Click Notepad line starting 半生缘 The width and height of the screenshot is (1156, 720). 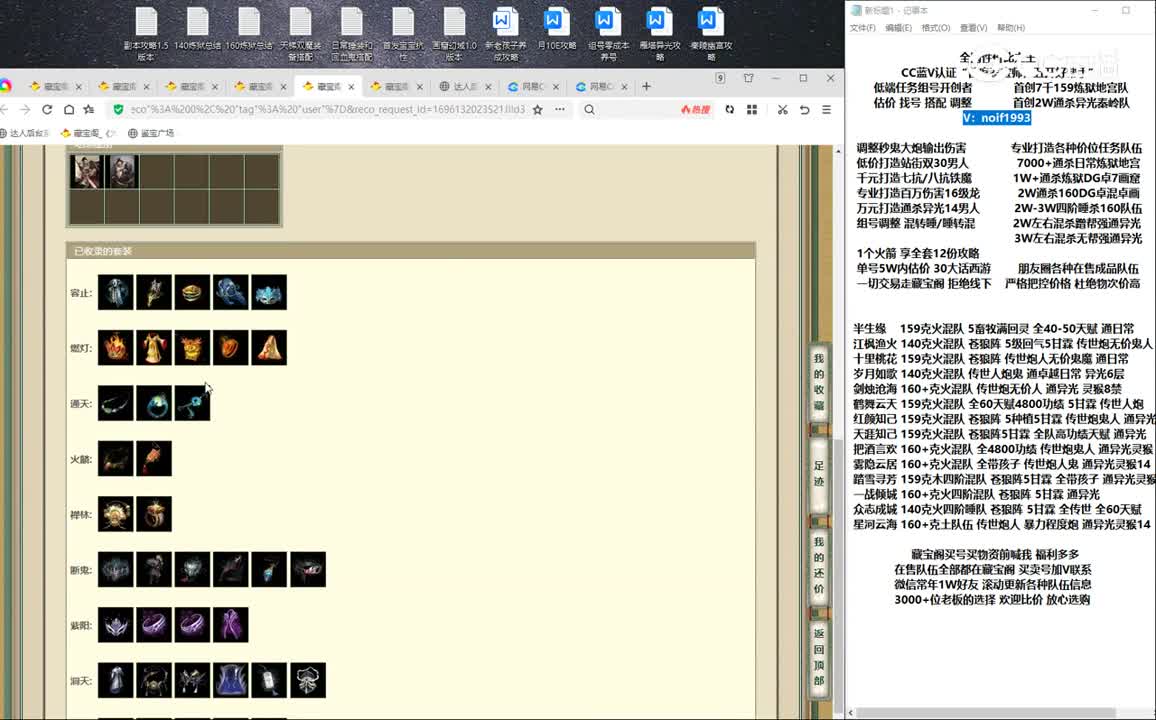(994, 329)
